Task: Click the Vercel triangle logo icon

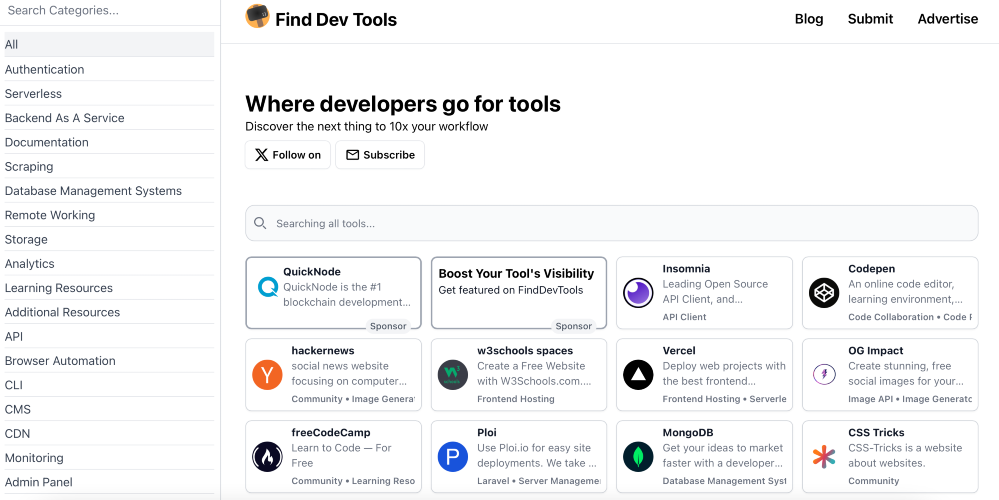Action: [638, 375]
